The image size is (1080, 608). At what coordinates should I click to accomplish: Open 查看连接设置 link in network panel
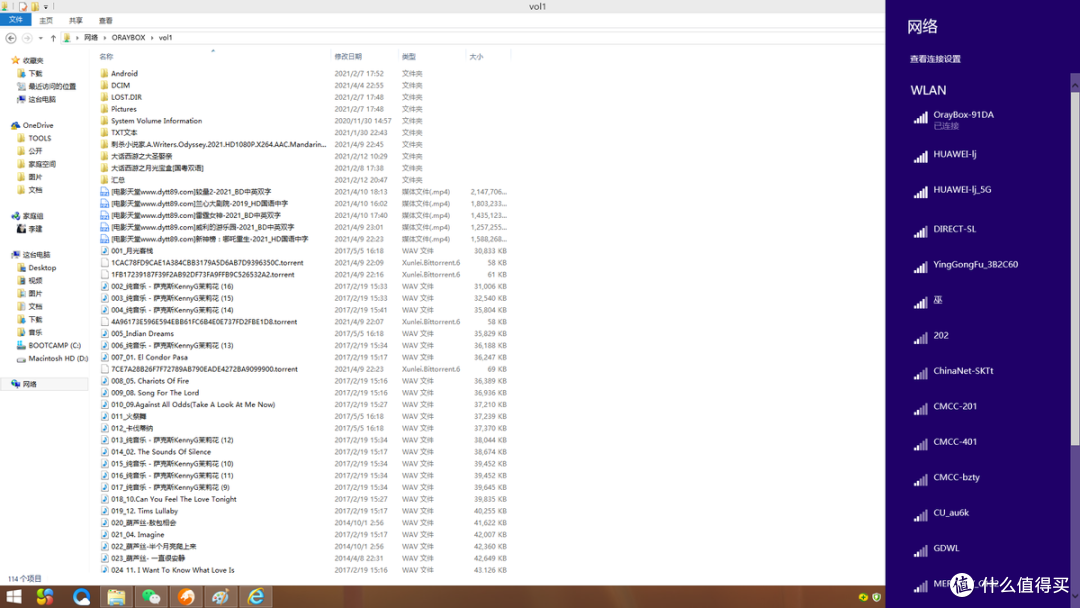935,59
